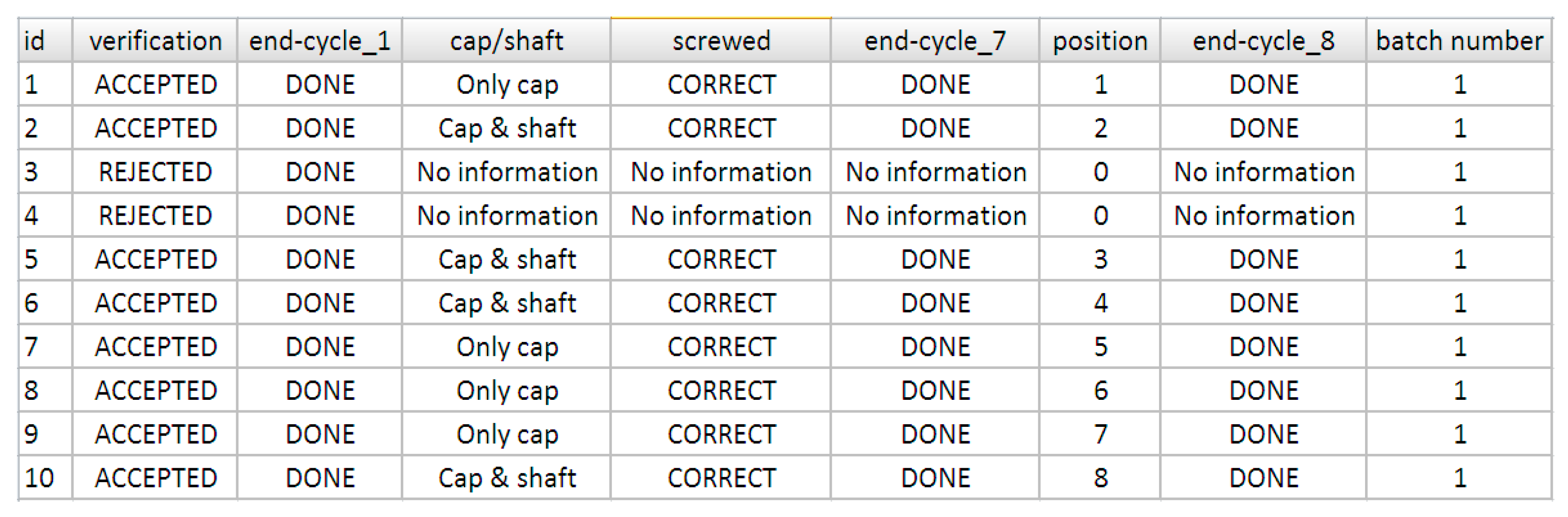1568x517 pixels.
Task: Click 'Only cap' cell in row 1
Action: [x=507, y=84]
